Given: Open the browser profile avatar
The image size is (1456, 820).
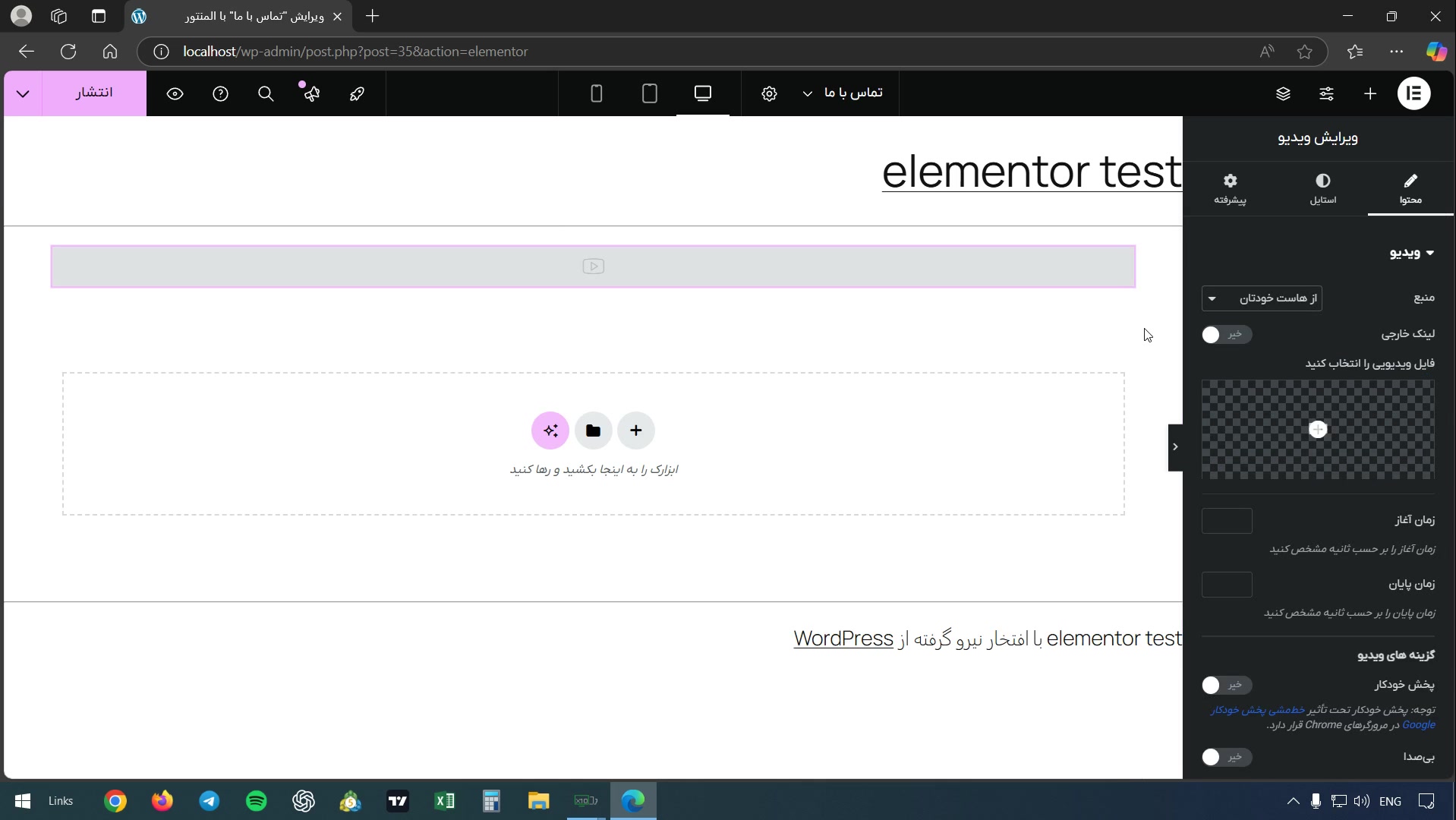Looking at the screenshot, I should [x=22, y=16].
